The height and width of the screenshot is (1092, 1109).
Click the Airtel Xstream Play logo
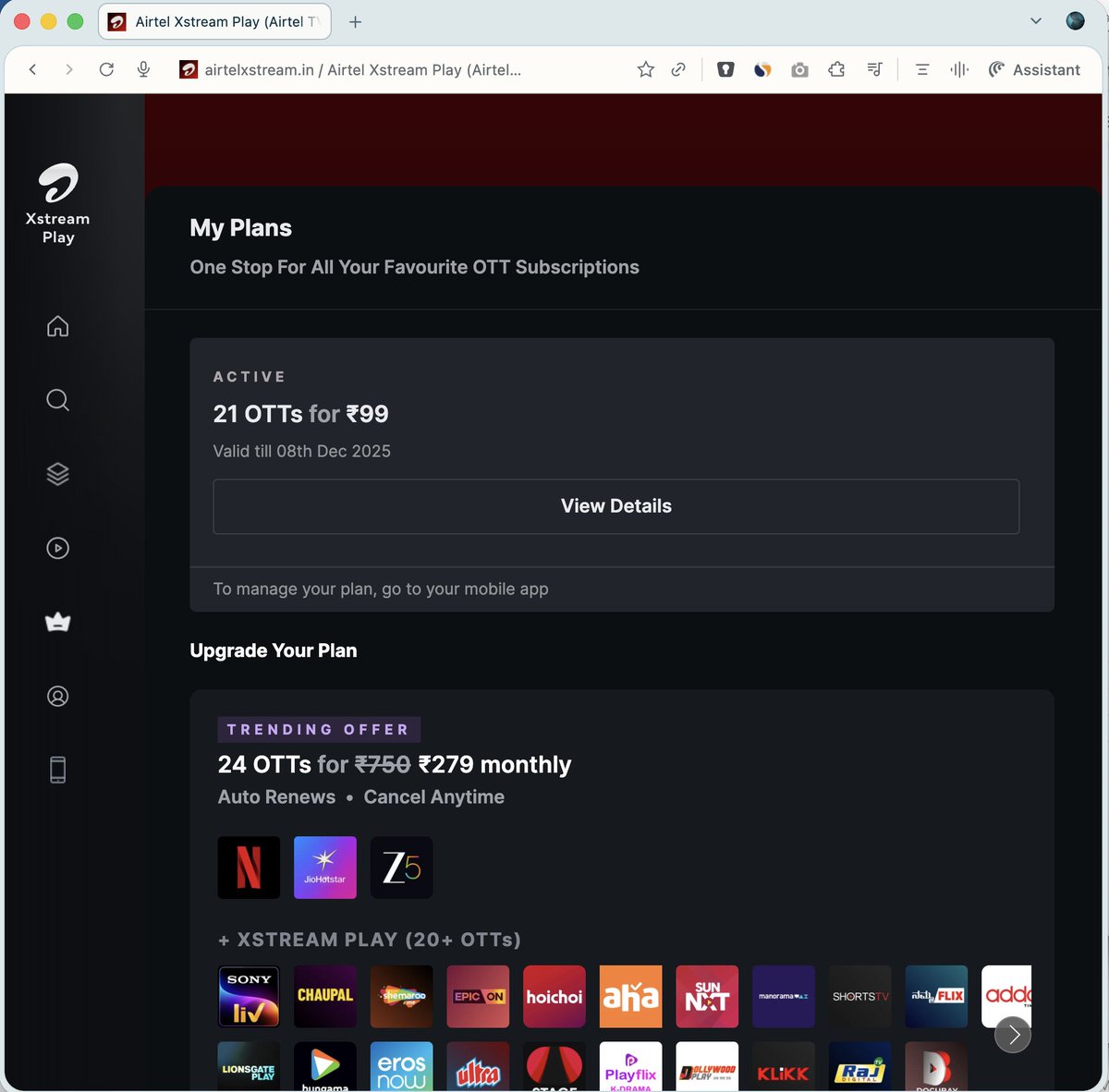pos(57,203)
